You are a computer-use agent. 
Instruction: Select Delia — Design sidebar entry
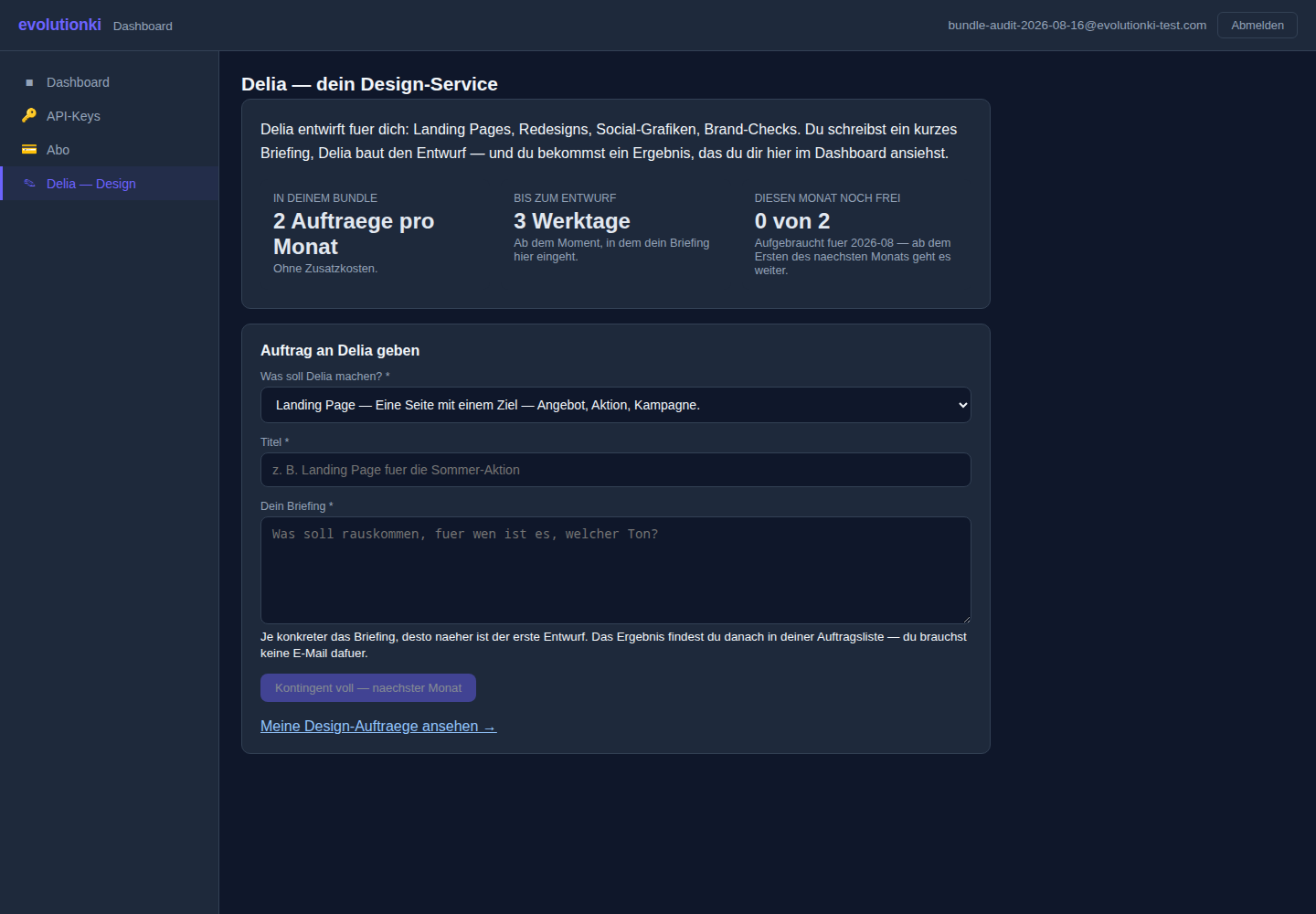(110, 184)
